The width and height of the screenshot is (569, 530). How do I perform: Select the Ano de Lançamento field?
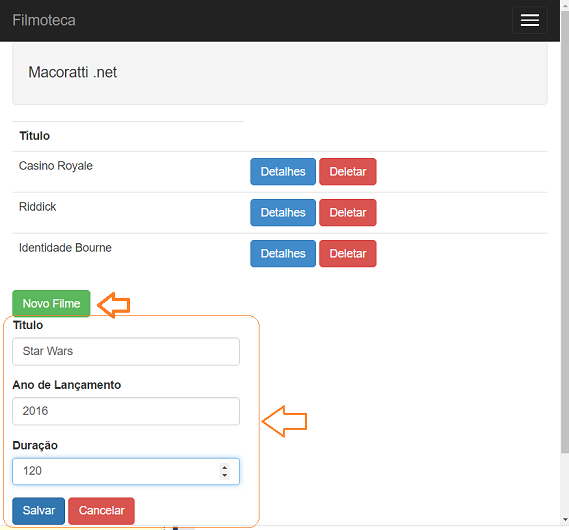tap(126, 411)
